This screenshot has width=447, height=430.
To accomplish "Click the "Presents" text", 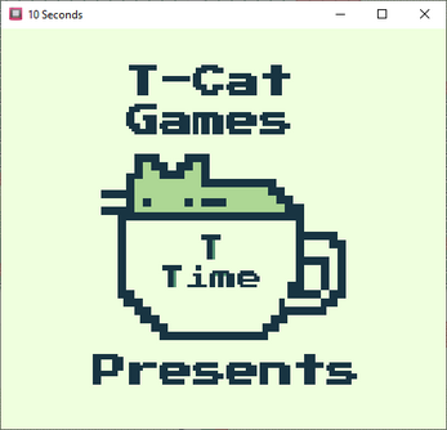I will click(224, 369).
